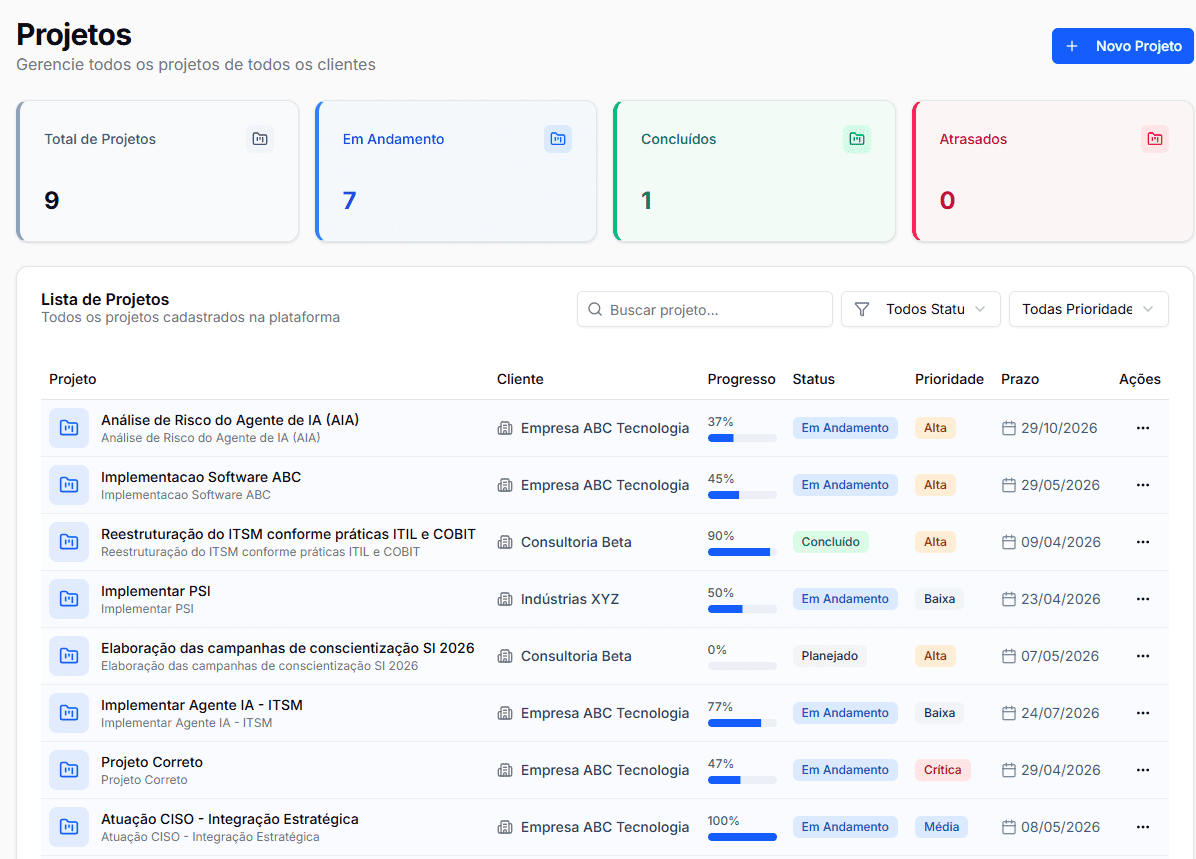This screenshot has height=859, width=1196.
Task: Click the calendar icon beside 29/10/2026
Action: (1008, 428)
